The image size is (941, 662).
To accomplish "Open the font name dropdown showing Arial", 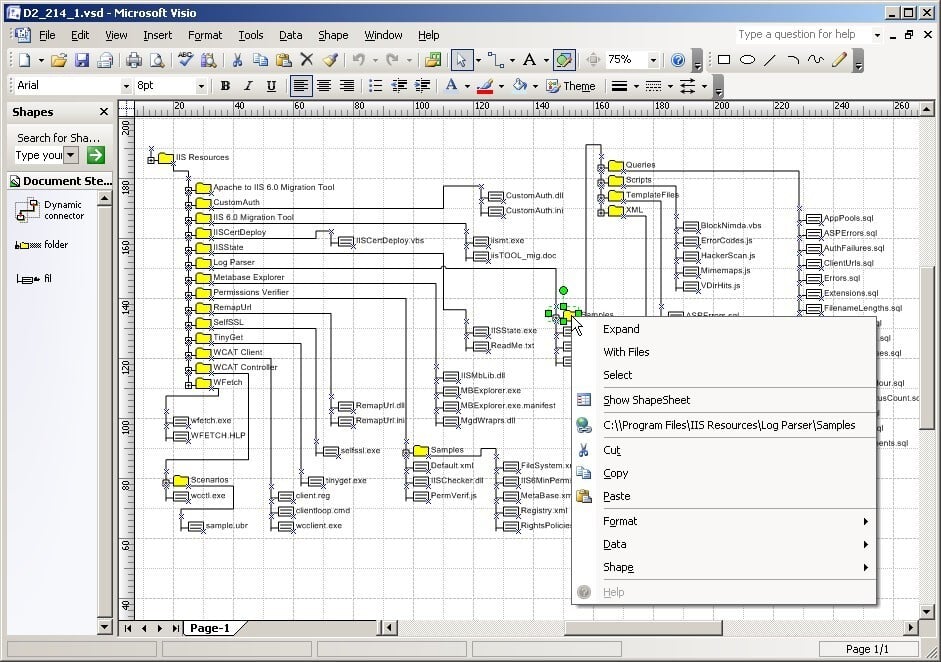I will tap(126, 86).
